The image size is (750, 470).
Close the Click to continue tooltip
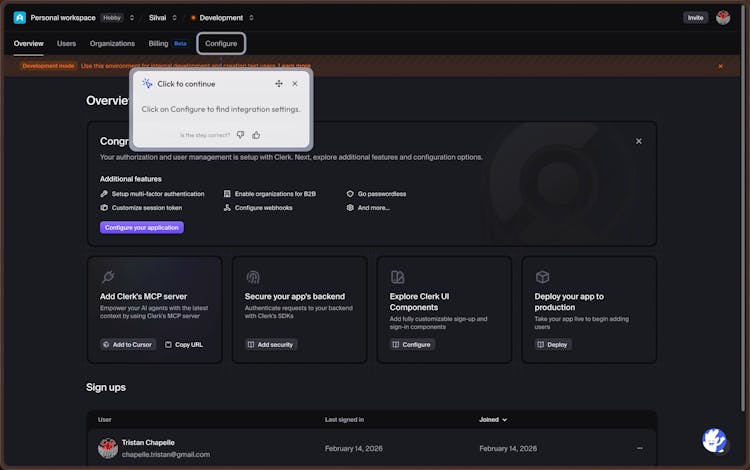point(295,84)
